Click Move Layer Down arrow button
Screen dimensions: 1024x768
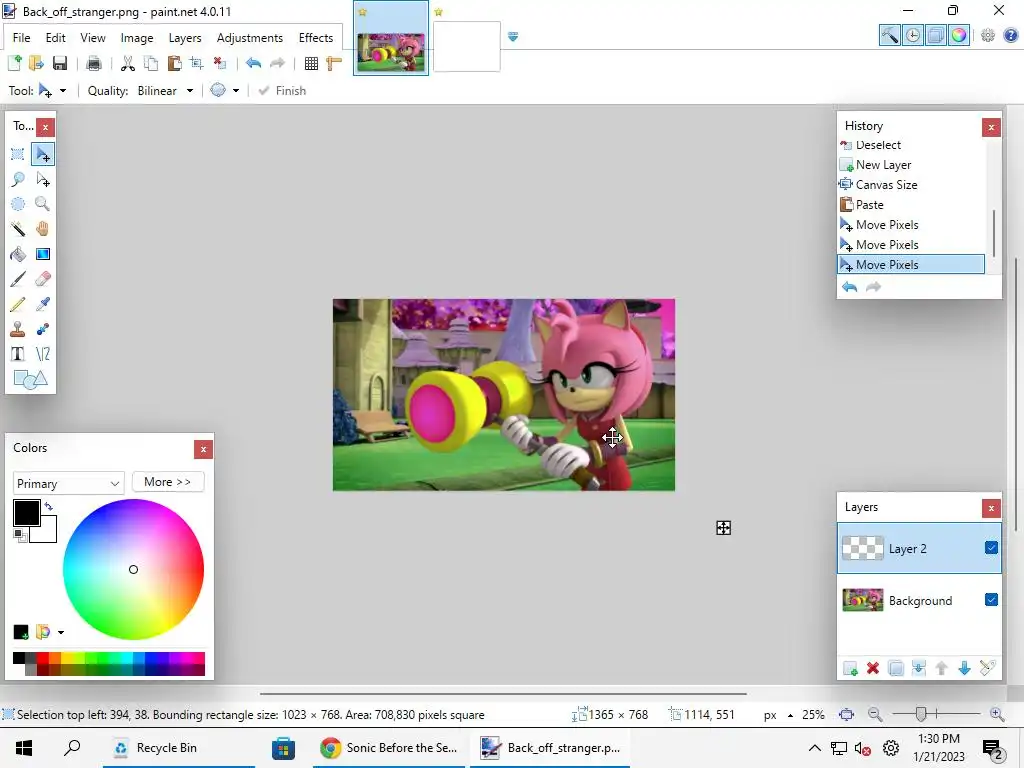964,668
